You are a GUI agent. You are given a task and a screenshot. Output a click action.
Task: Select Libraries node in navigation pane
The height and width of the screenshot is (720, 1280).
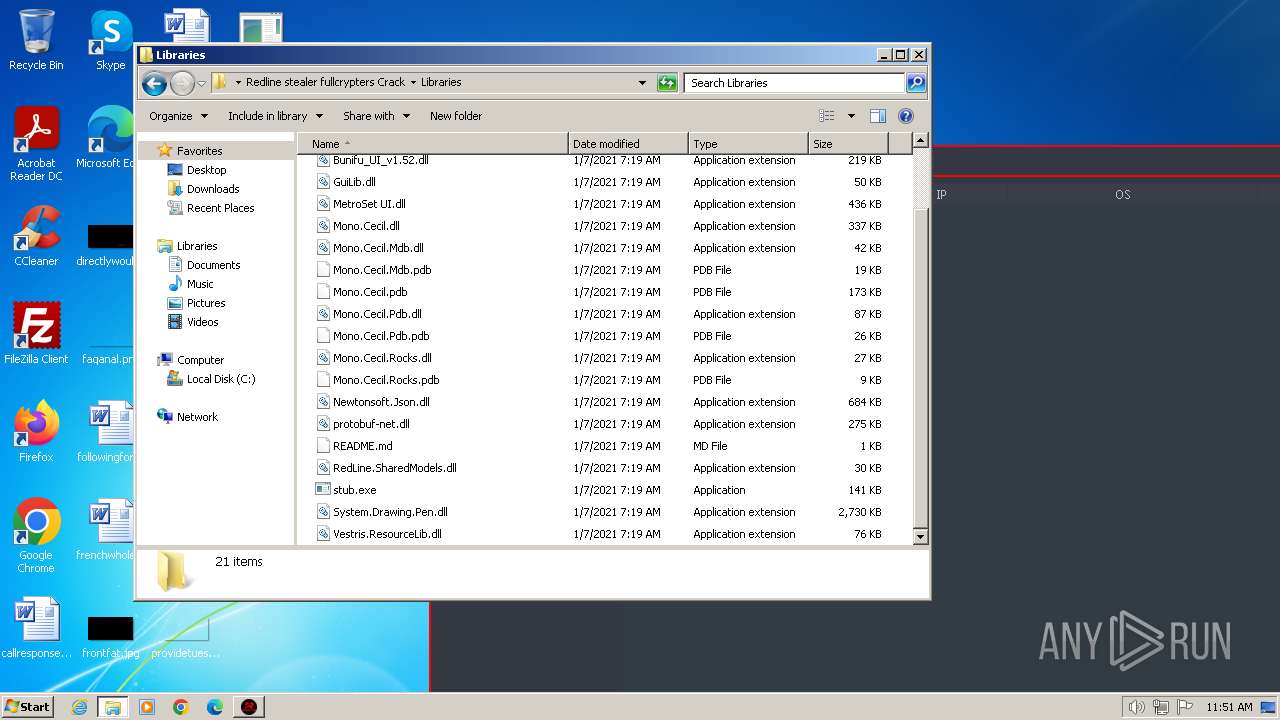click(197, 246)
